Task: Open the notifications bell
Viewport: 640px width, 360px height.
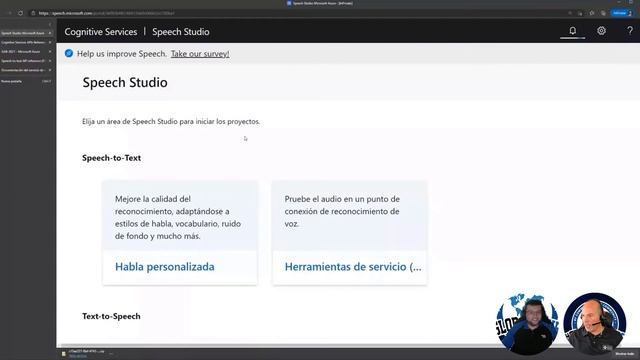Action: [573, 31]
